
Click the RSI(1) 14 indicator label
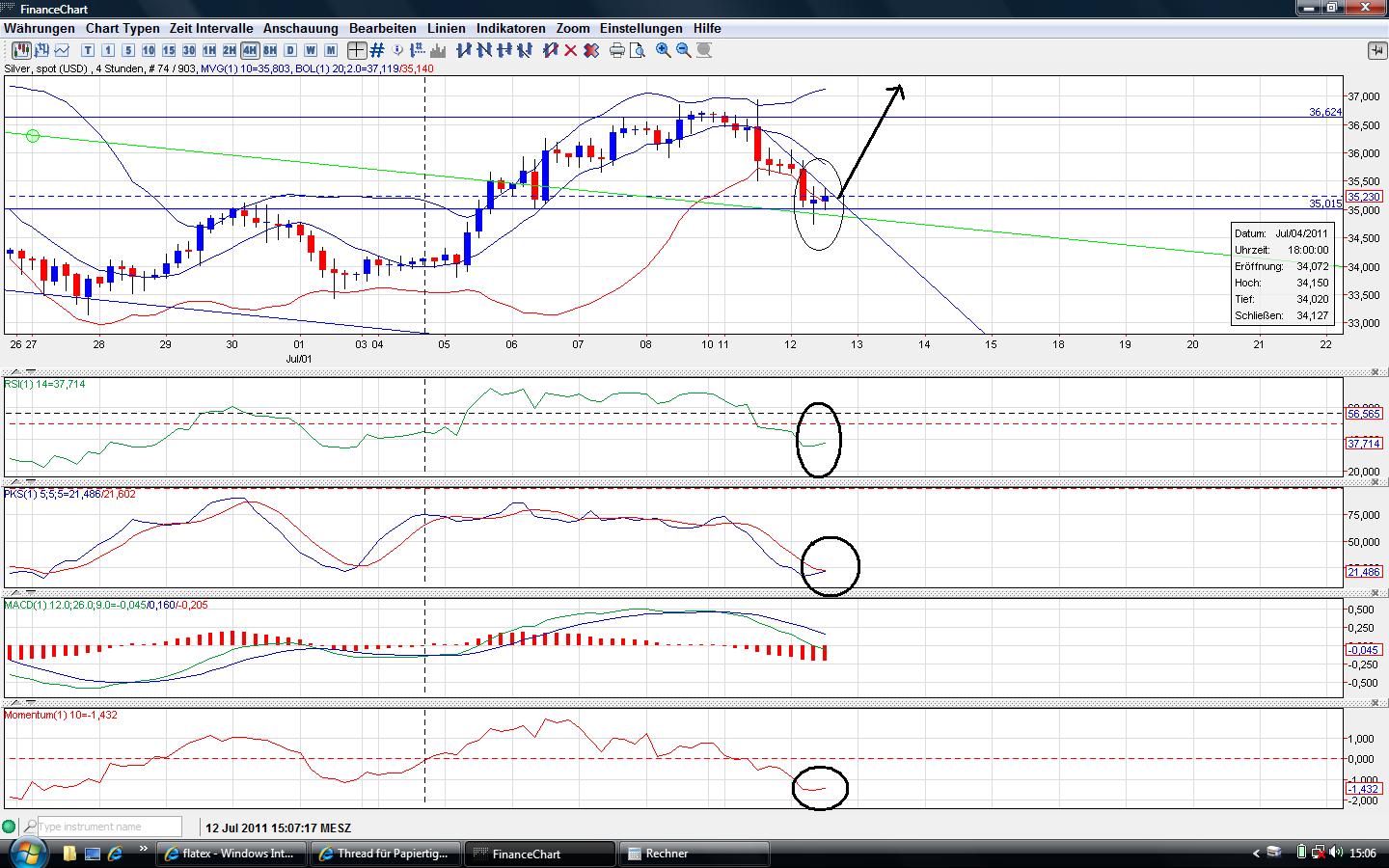44,384
